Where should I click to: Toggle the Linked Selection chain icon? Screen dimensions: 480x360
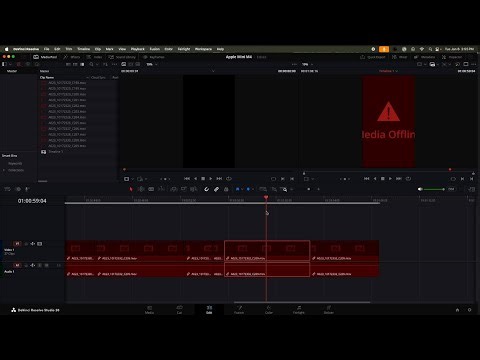[216, 189]
